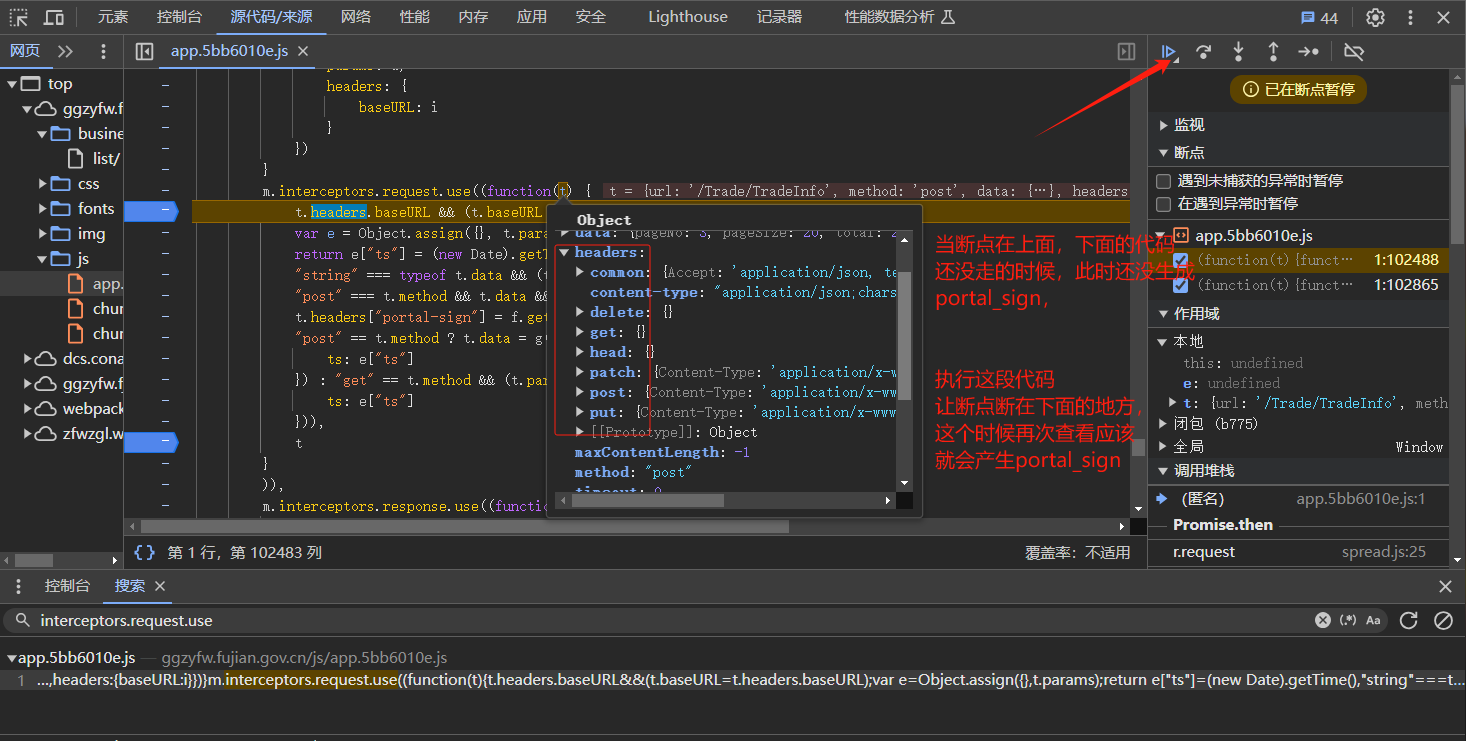Expand the patch property in tooltip

point(580,372)
